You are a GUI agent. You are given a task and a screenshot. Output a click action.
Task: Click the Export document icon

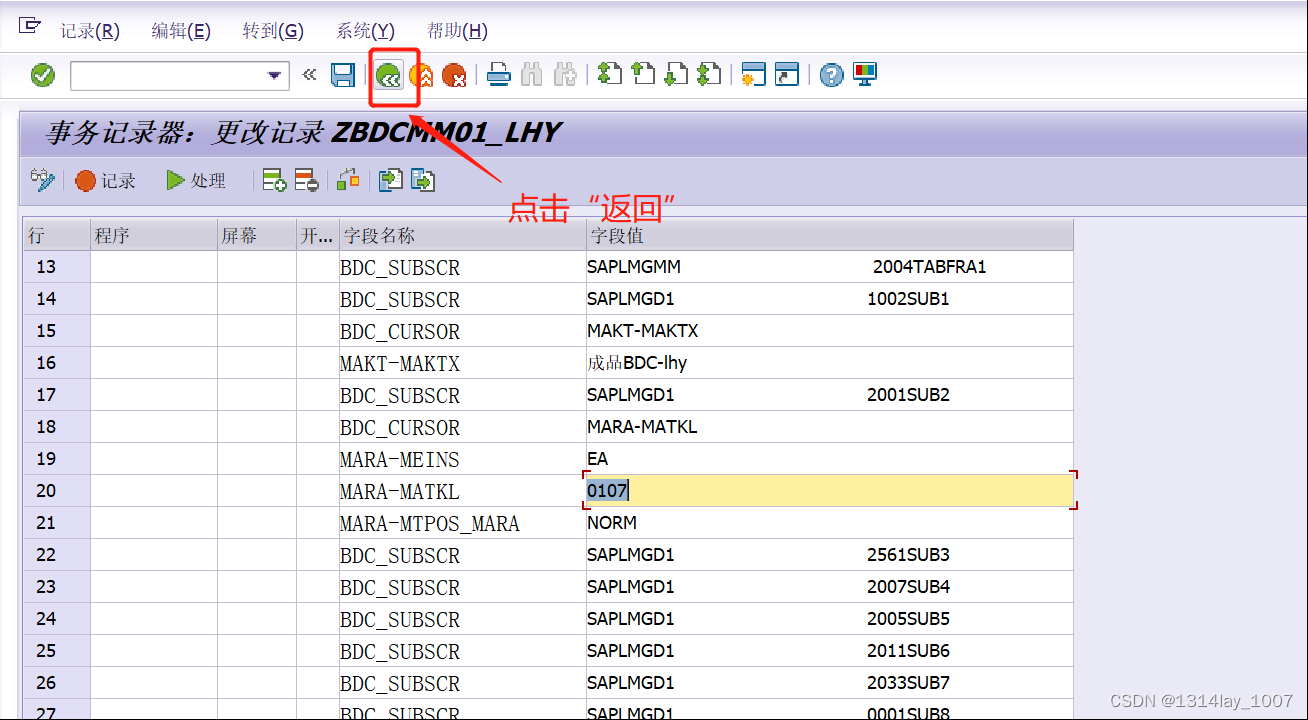(x=423, y=180)
